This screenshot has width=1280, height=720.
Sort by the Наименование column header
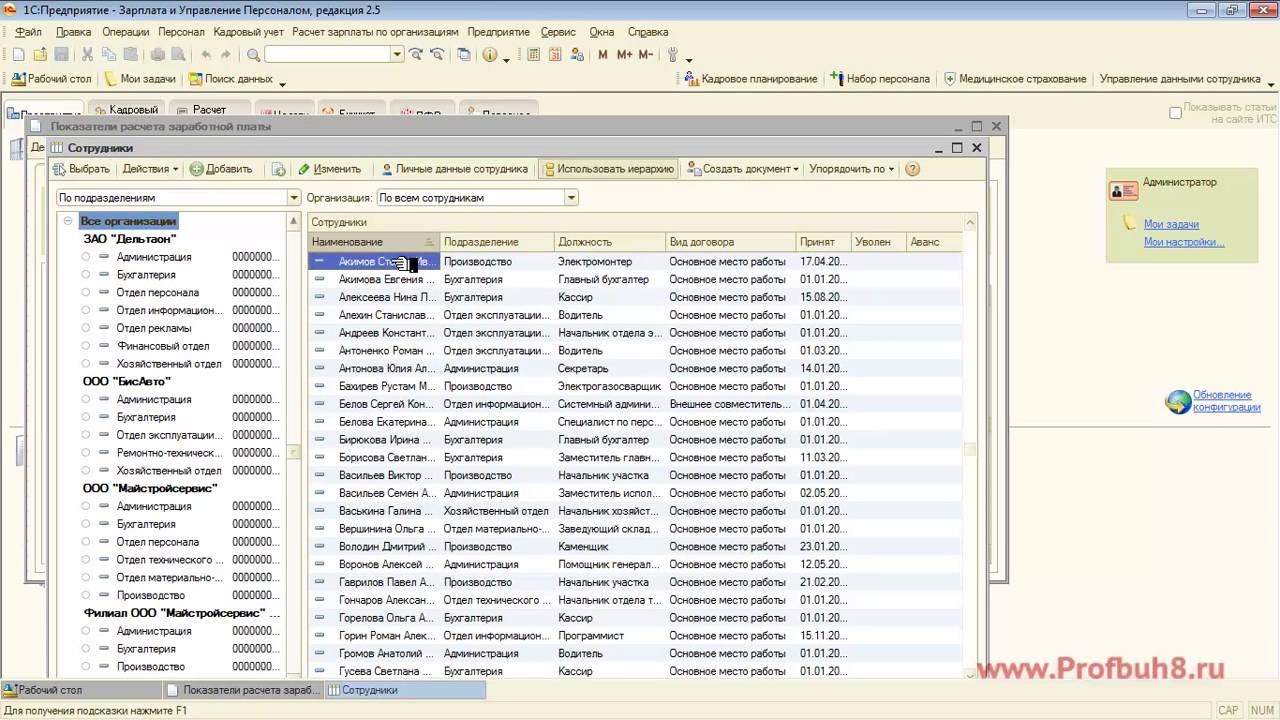[x=373, y=242]
